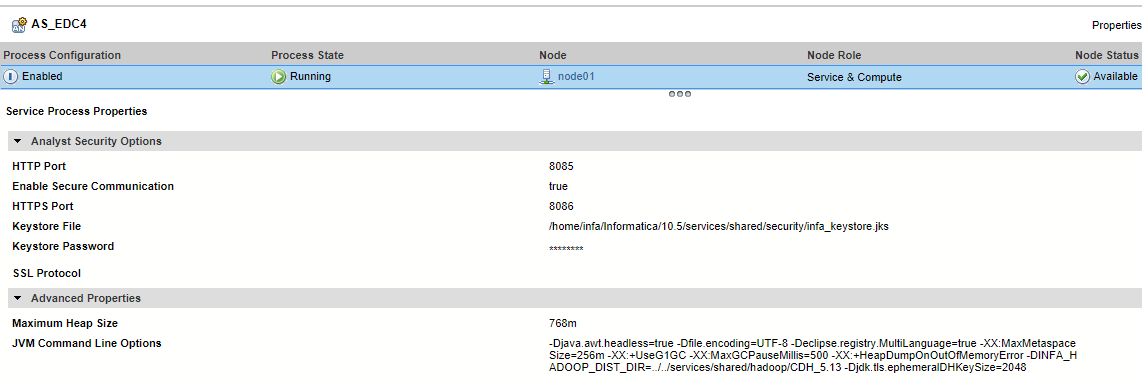Select the infa_keystore.jks file path
The image size is (1142, 381).
pyautogui.click(x=719, y=227)
